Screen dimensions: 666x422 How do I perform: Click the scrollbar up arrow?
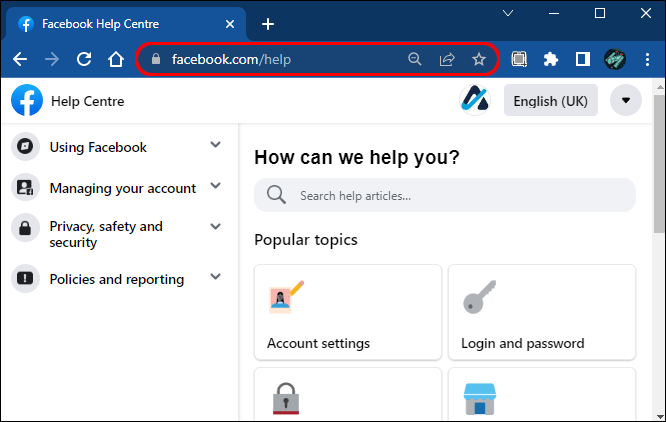pos(660,87)
